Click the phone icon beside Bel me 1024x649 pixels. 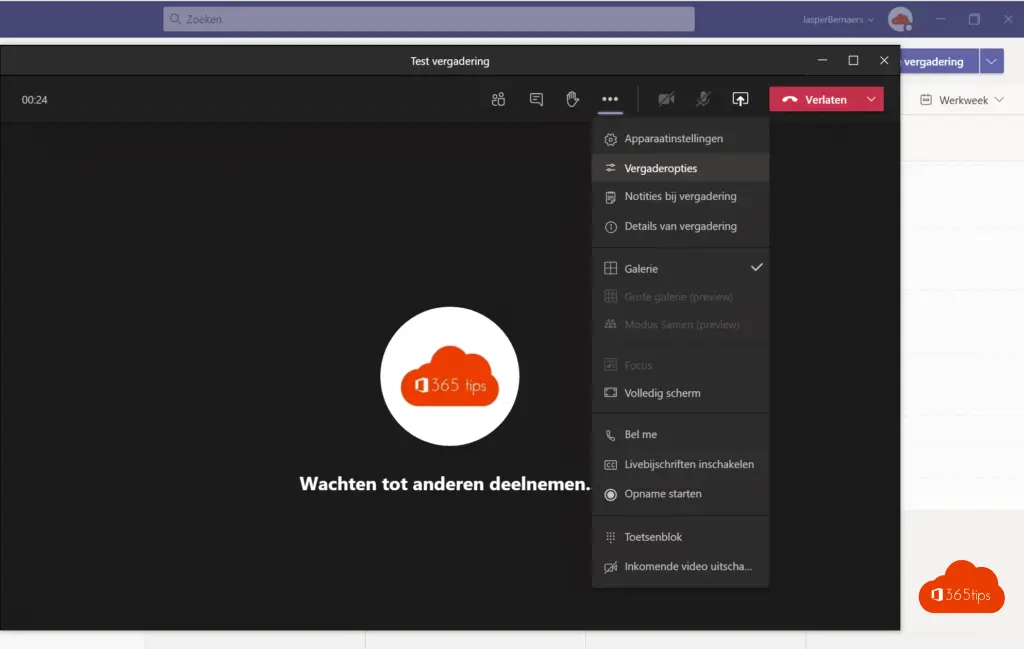611,435
